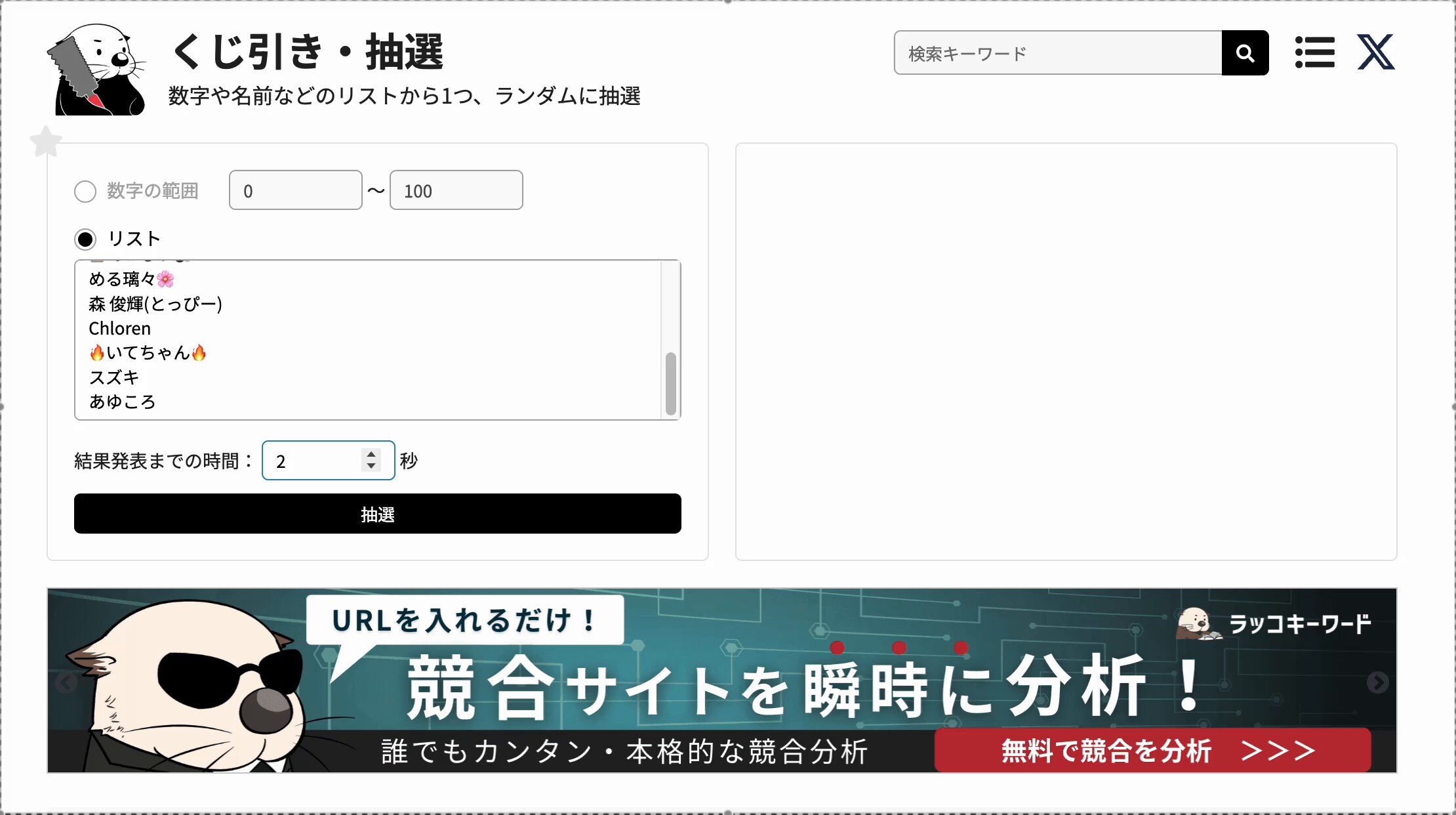Decrease the seconds with the down stepper arrow

371,466
